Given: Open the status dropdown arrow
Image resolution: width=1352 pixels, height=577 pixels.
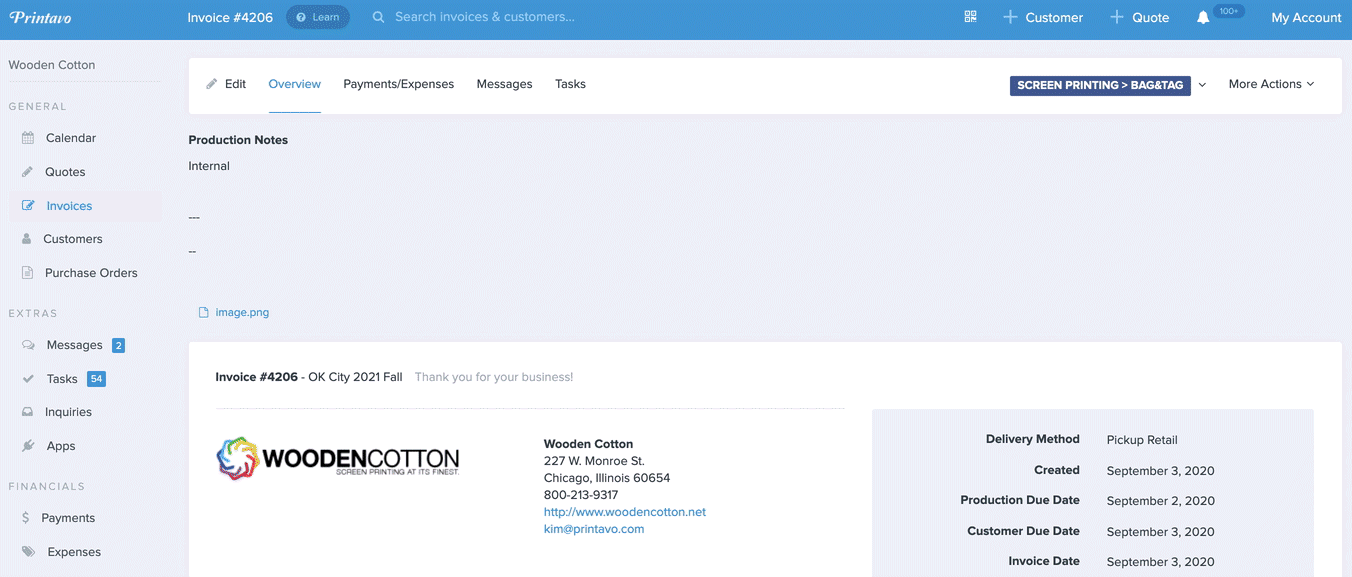Looking at the screenshot, I should 1202,85.
